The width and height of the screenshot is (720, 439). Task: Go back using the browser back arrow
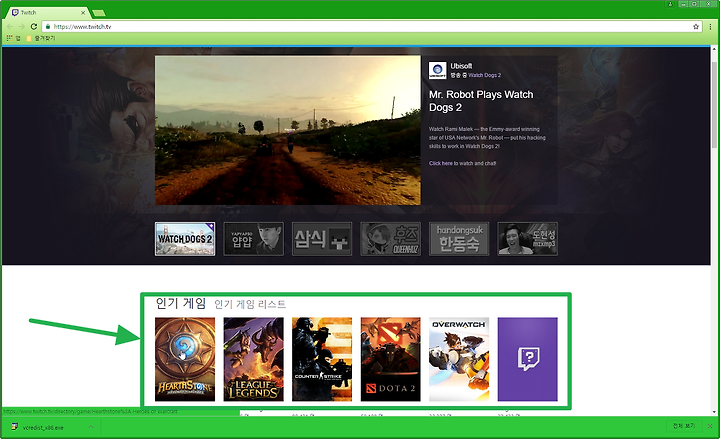10,27
